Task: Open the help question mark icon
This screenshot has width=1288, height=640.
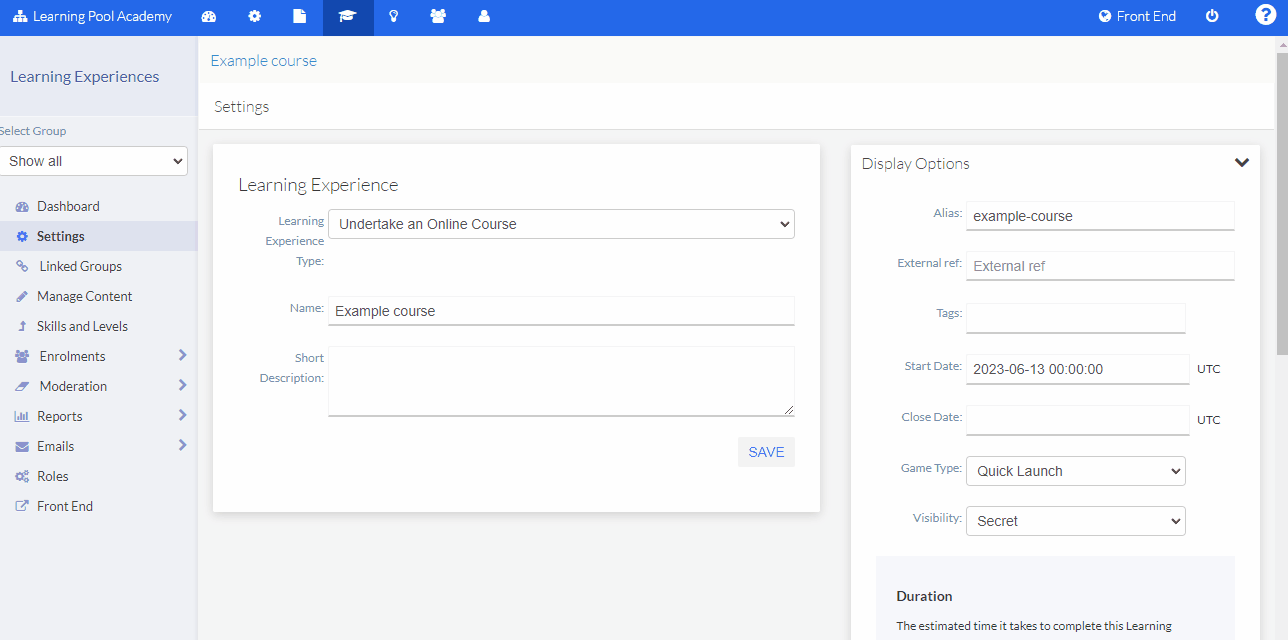Action: (x=1264, y=17)
